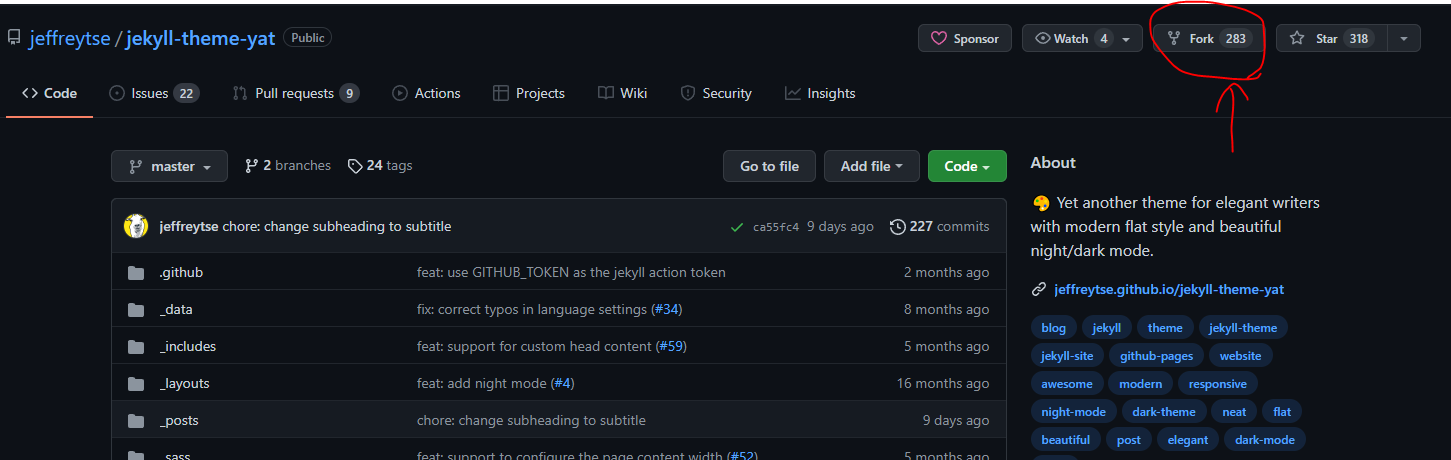Open the _data folder

[176, 309]
